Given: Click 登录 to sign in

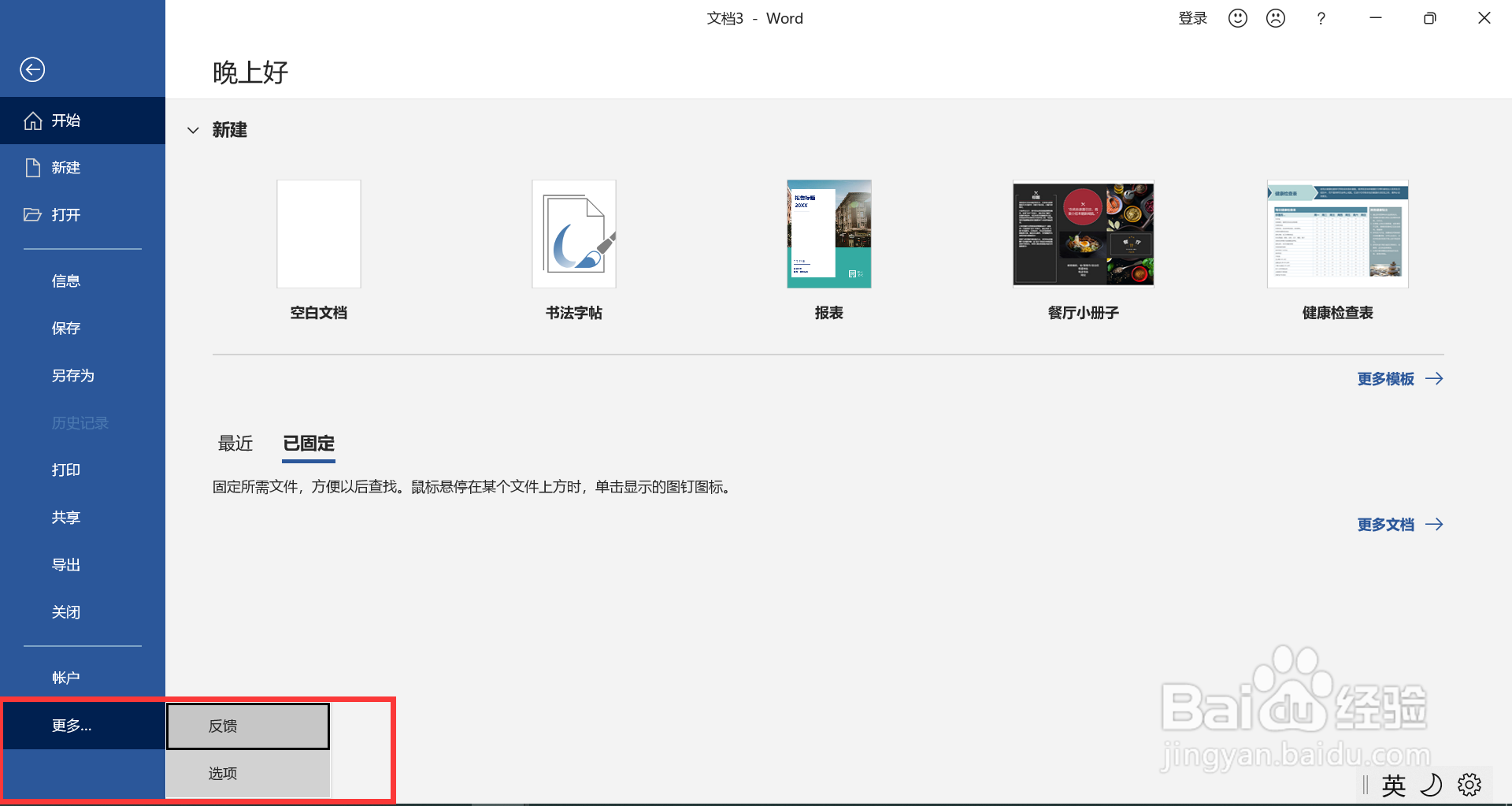Looking at the screenshot, I should (x=1192, y=18).
